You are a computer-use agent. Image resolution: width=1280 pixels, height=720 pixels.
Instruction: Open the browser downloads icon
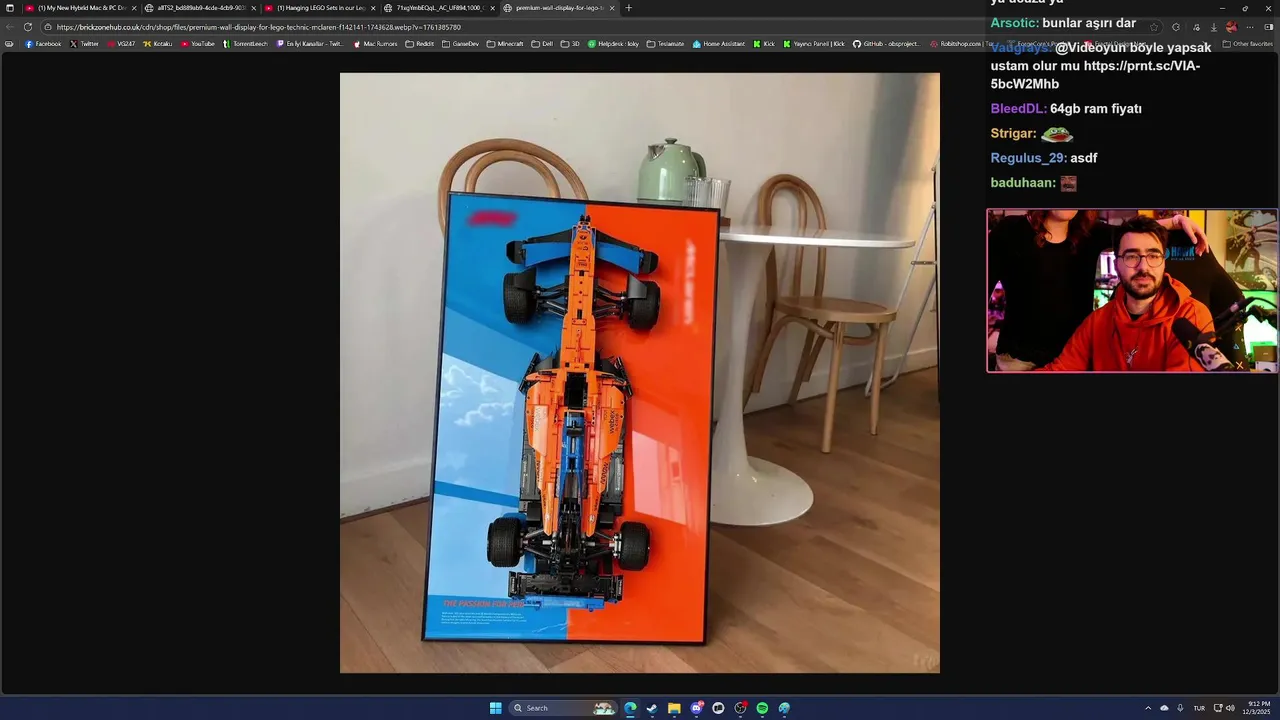click(x=1213, y=27)
